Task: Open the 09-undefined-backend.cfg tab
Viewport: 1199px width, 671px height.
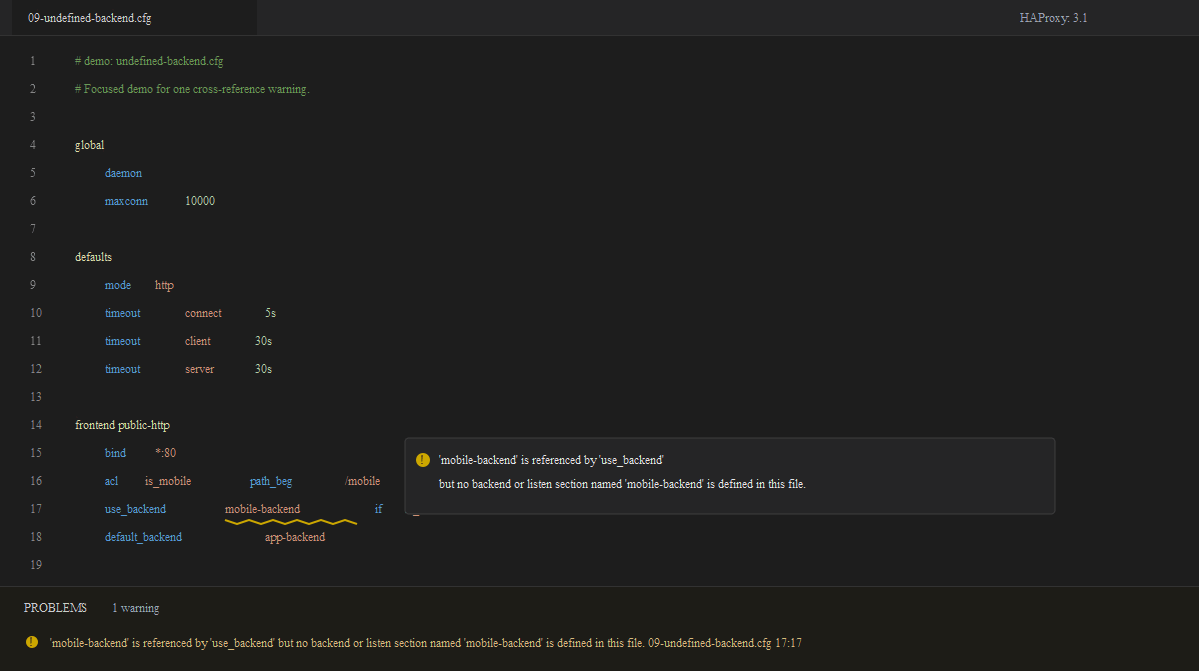Action: 135,18
